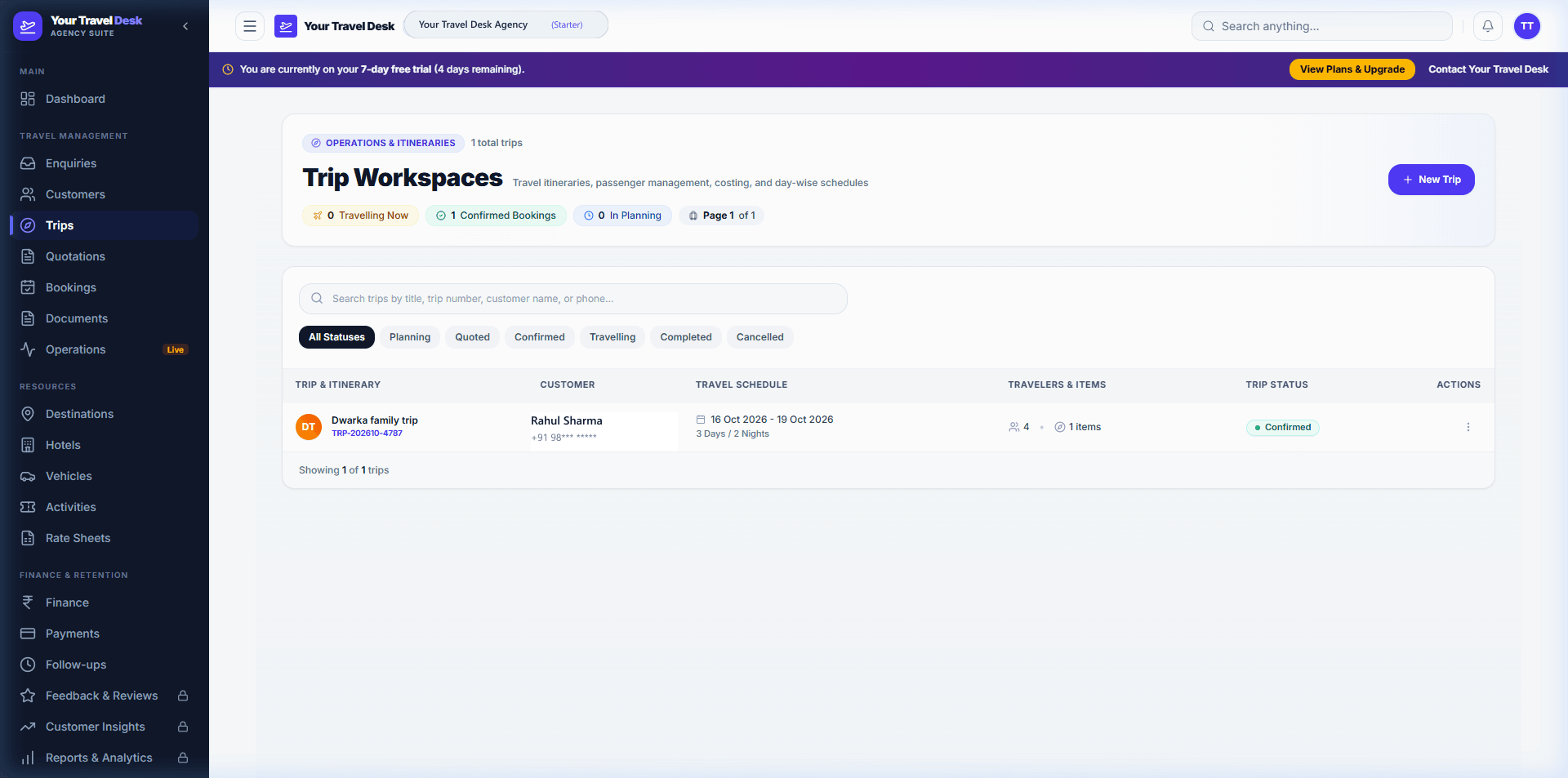Click the 1 Confirmed Bookings chip
Screen dimensions: 1568x778
point(496,216)
